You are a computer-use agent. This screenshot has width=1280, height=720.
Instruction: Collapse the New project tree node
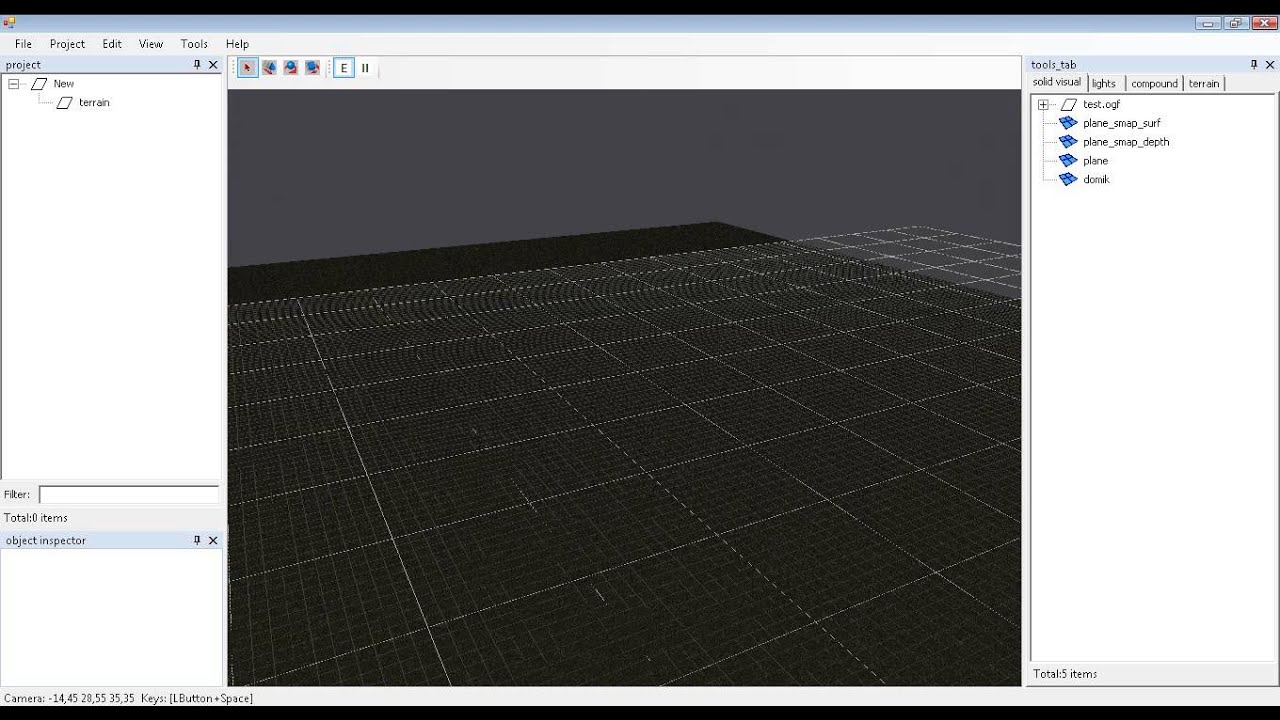coord(13,84)
